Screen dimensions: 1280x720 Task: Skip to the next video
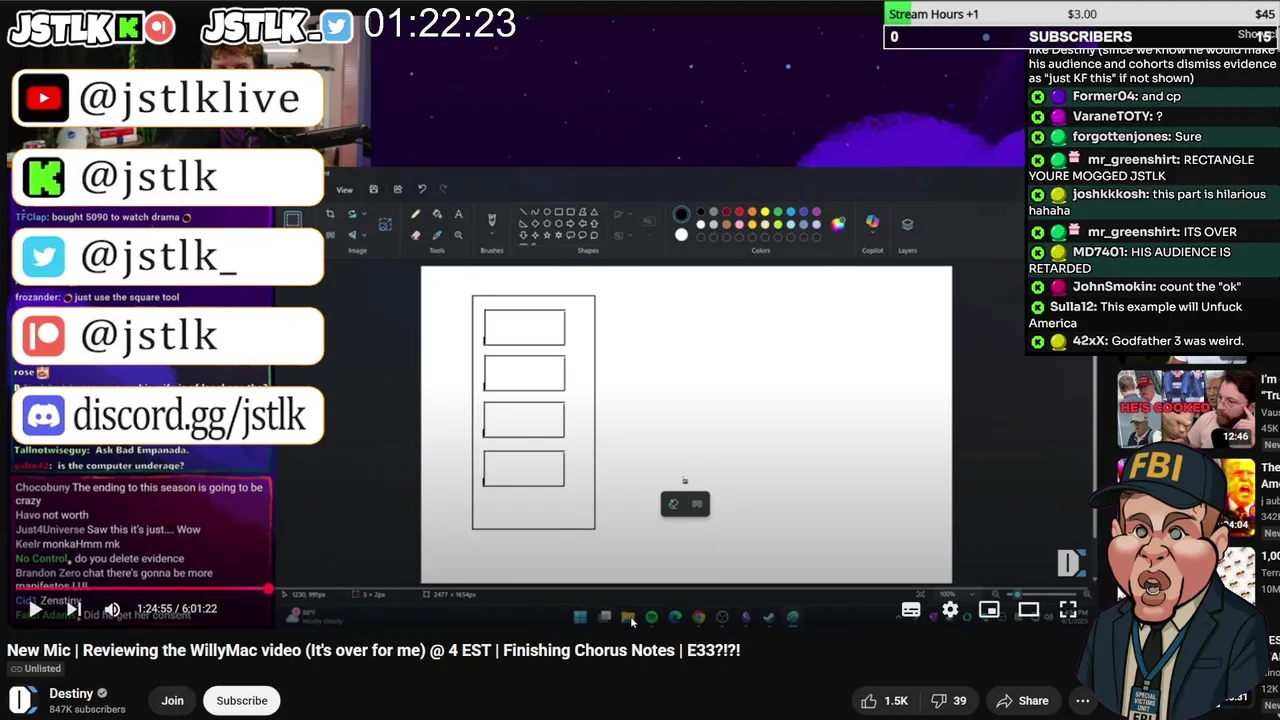point(73,609)
